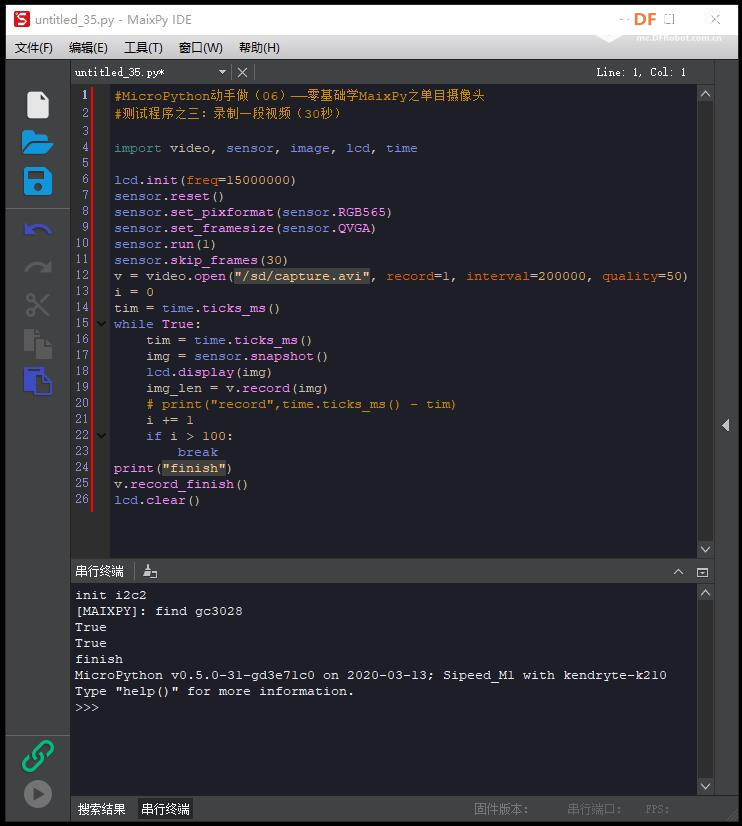
Task: Open the 工具(T) menu
Action: [x=143, y=48]
